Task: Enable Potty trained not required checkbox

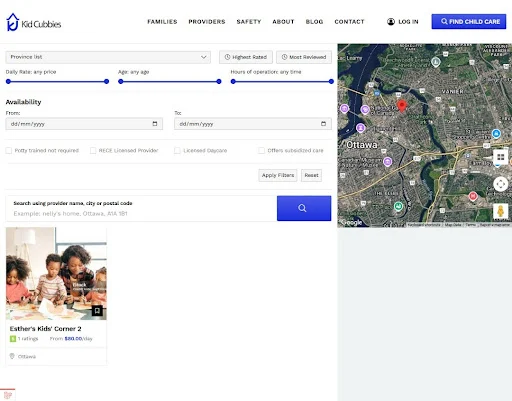Action: [x=9, y=150]
